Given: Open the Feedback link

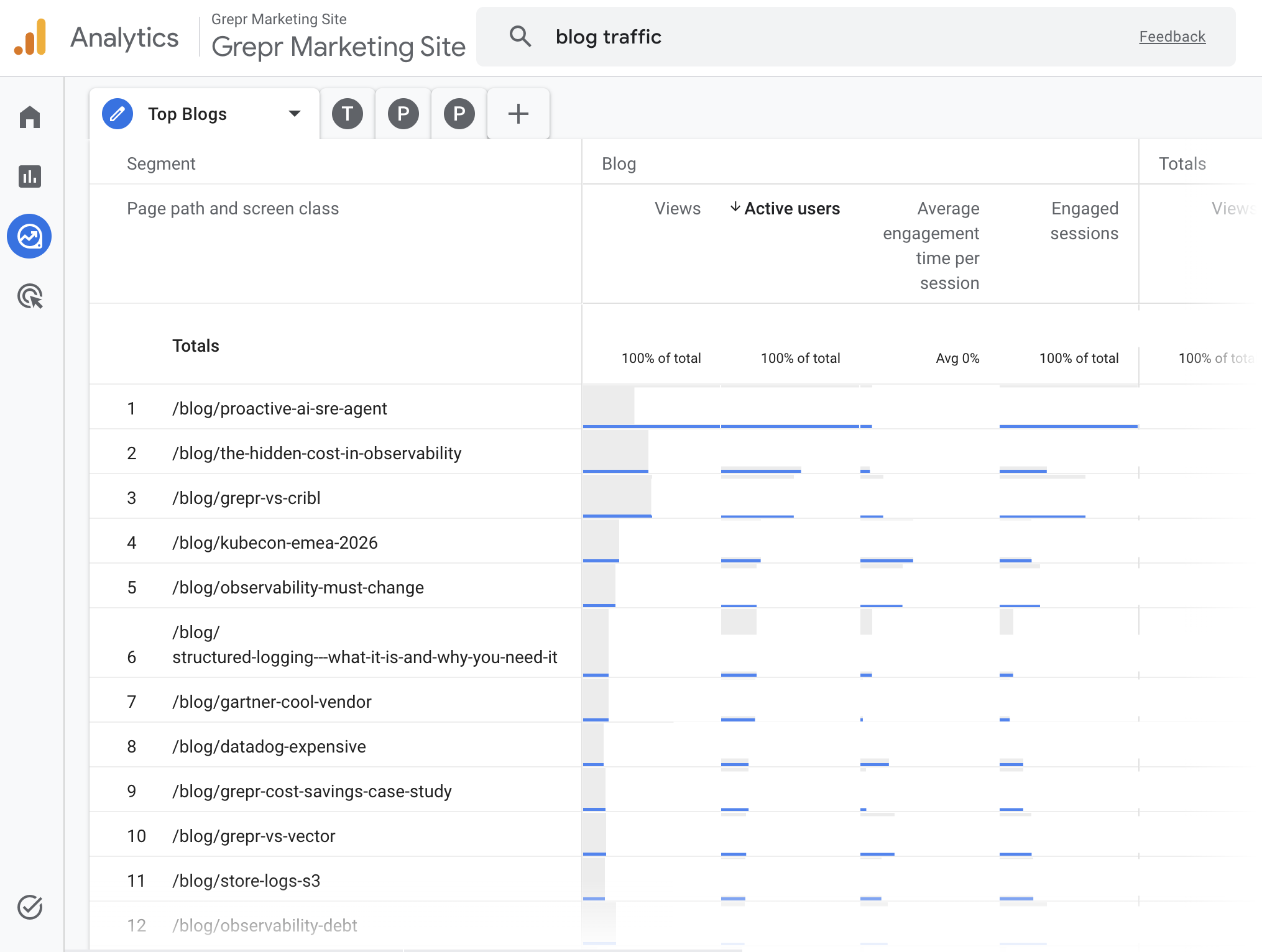Looking at the screenshot, I should (1172, 37).
